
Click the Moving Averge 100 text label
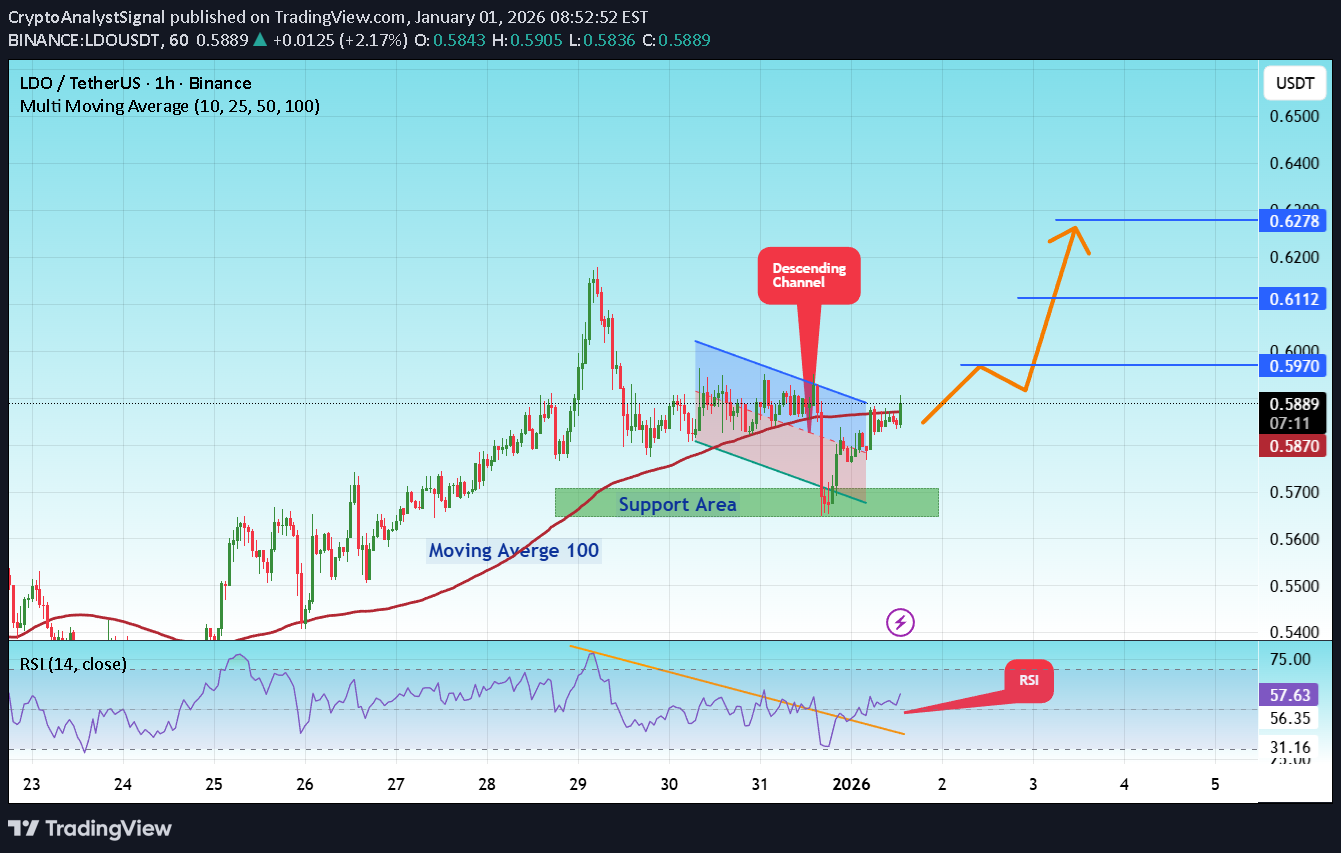[x=513, y=551]
